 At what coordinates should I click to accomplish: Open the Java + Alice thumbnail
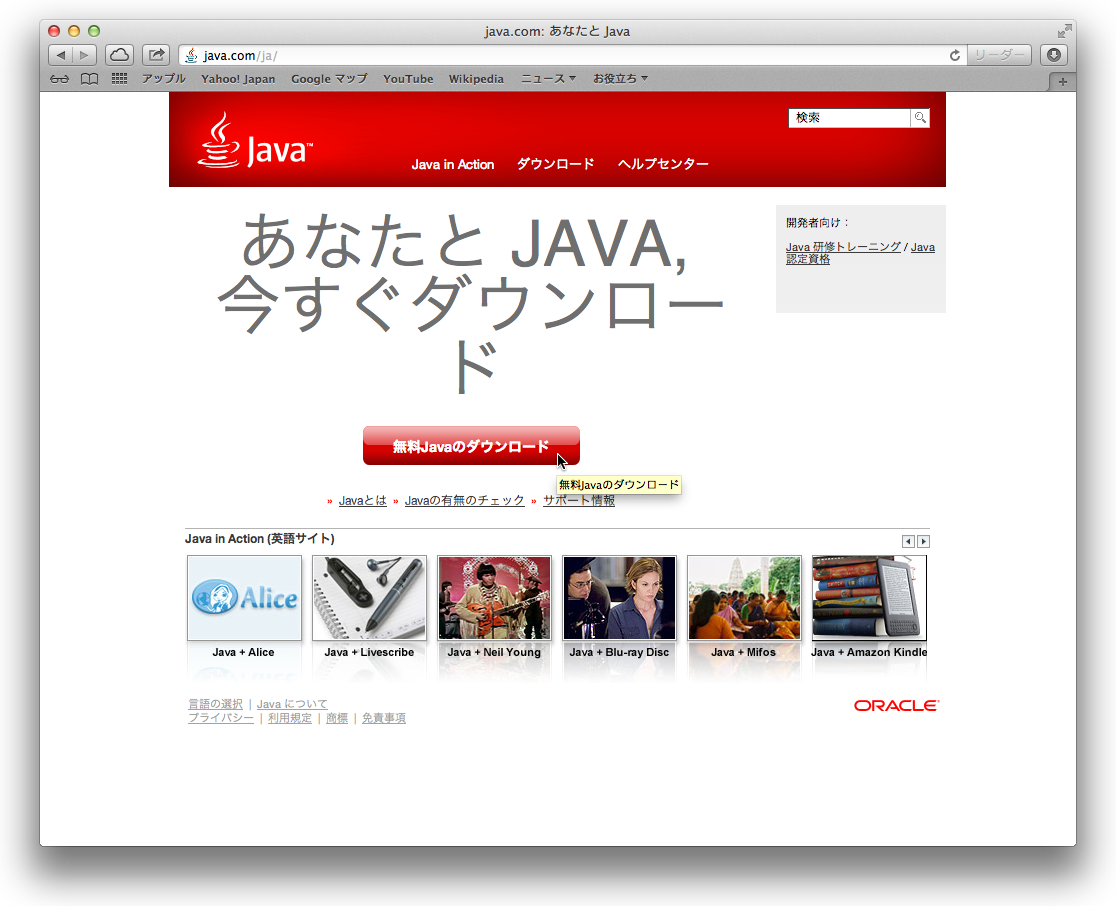pyautogui.click(x=244, y=598)
